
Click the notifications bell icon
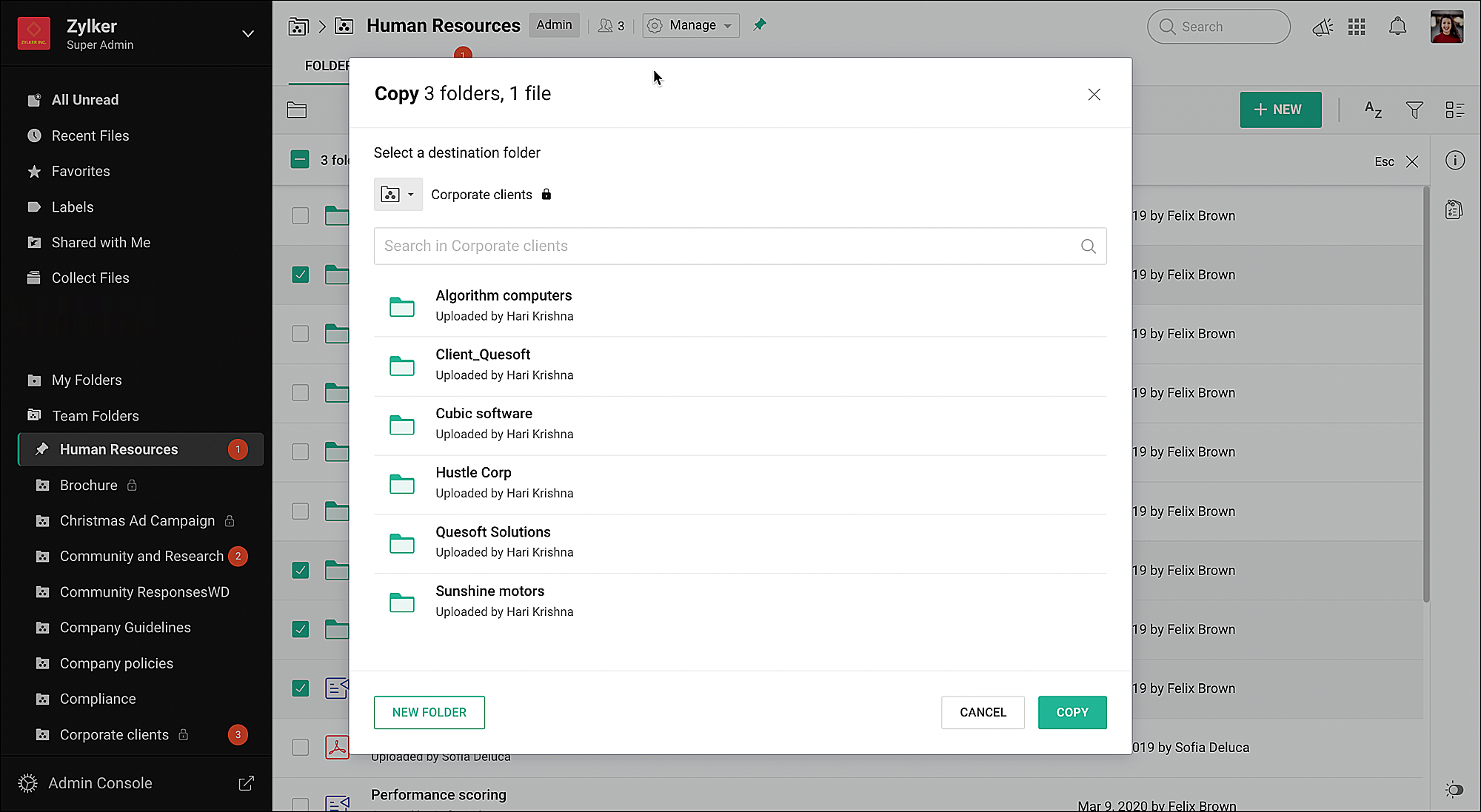(1397, 27)
